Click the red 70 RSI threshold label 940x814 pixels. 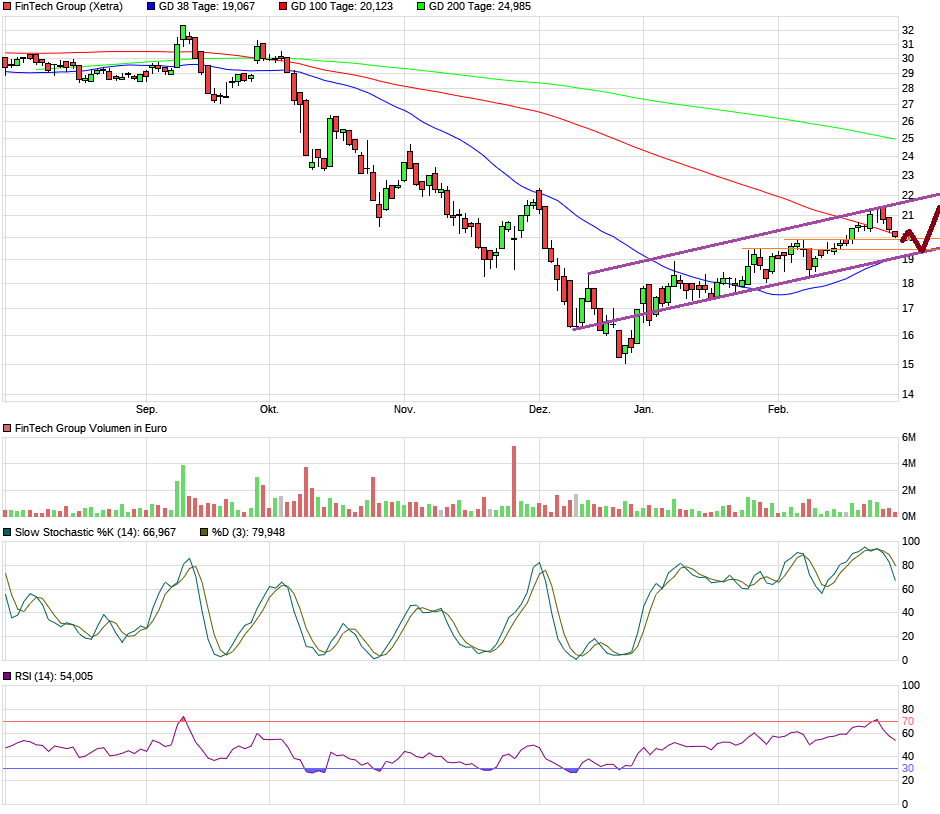[x=908, y=722]
